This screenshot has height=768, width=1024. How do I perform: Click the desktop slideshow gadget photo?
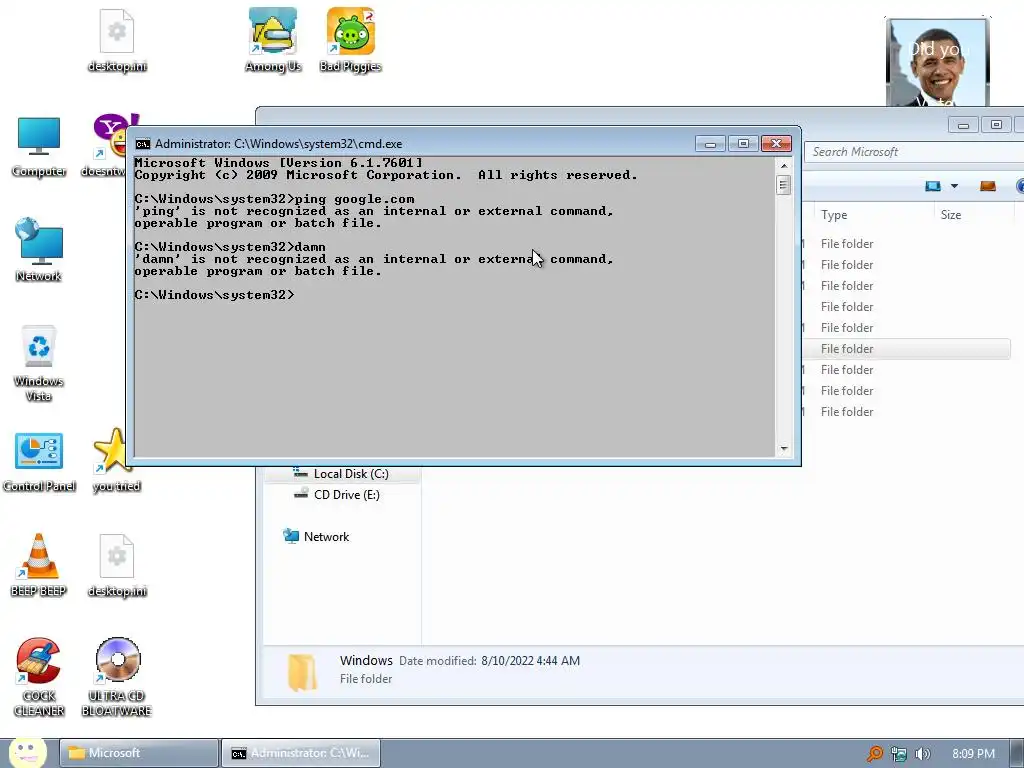point(937,63)
